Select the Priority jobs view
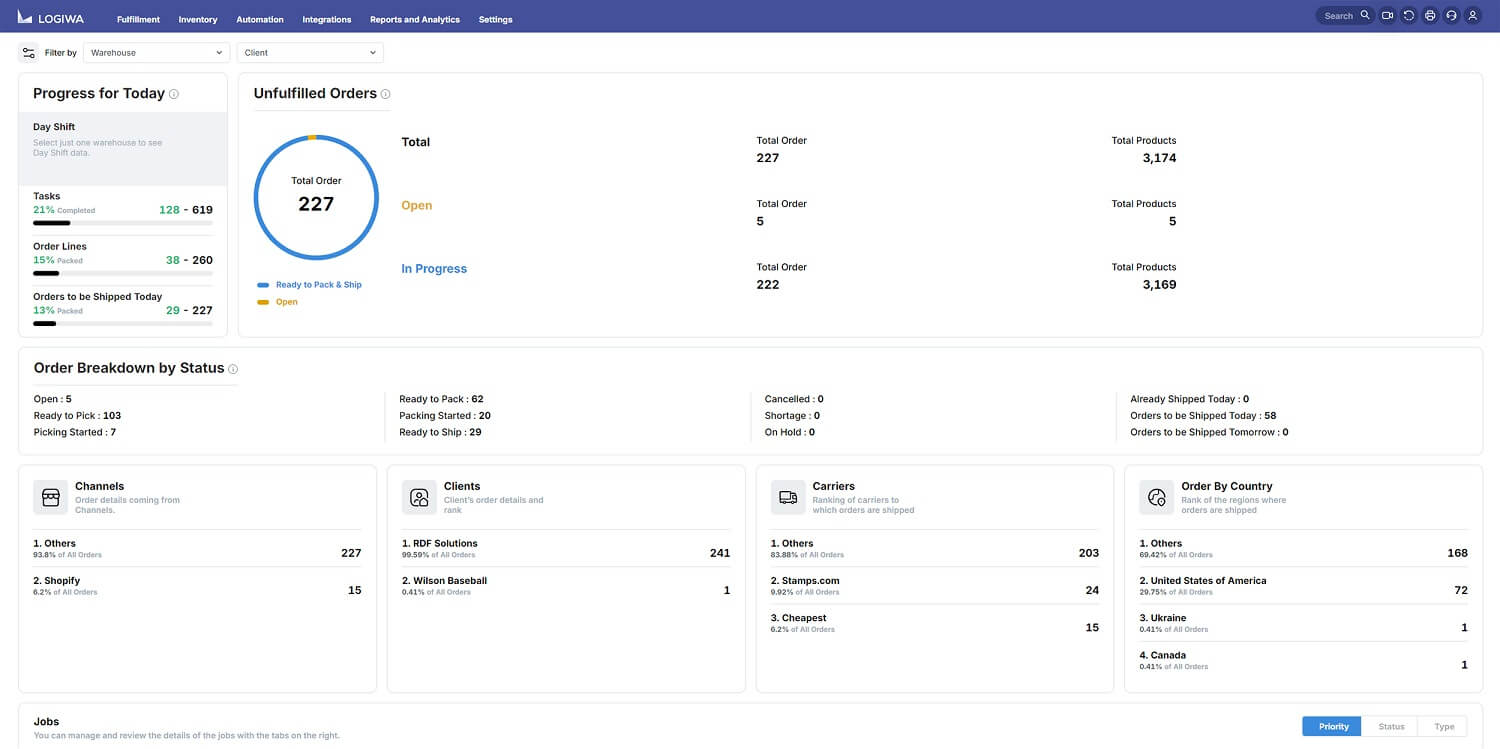The width and height of the screenshot is (1500, 749). (1333, 727)
